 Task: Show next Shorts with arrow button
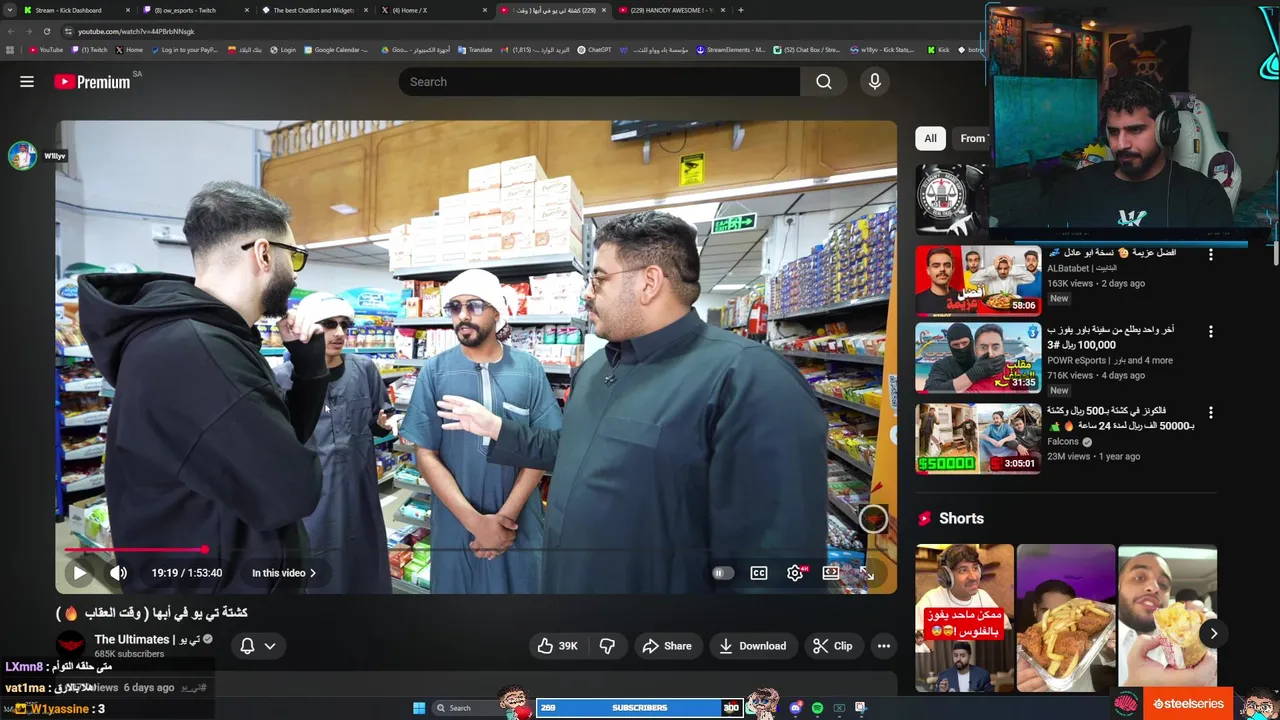tap(1213, 633)
